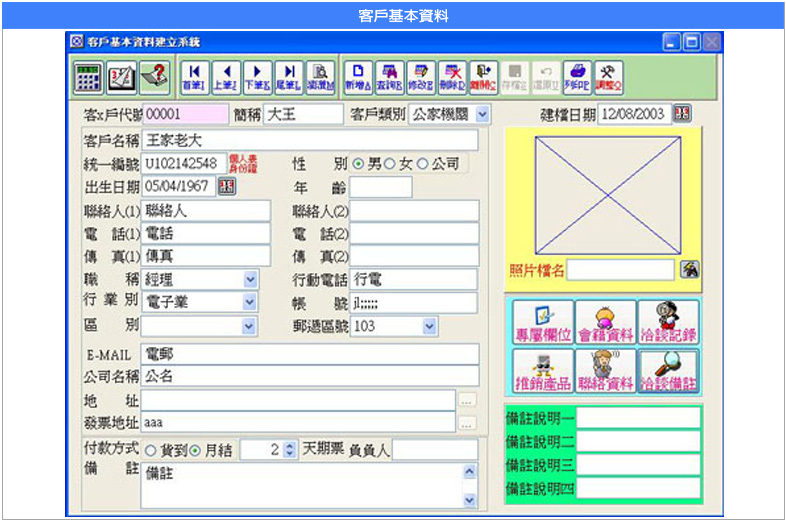This screenshot has width=786, height=524.
Task: Click the 新增 new record icon
Action: pyautogui.click(x=358, y=75)
